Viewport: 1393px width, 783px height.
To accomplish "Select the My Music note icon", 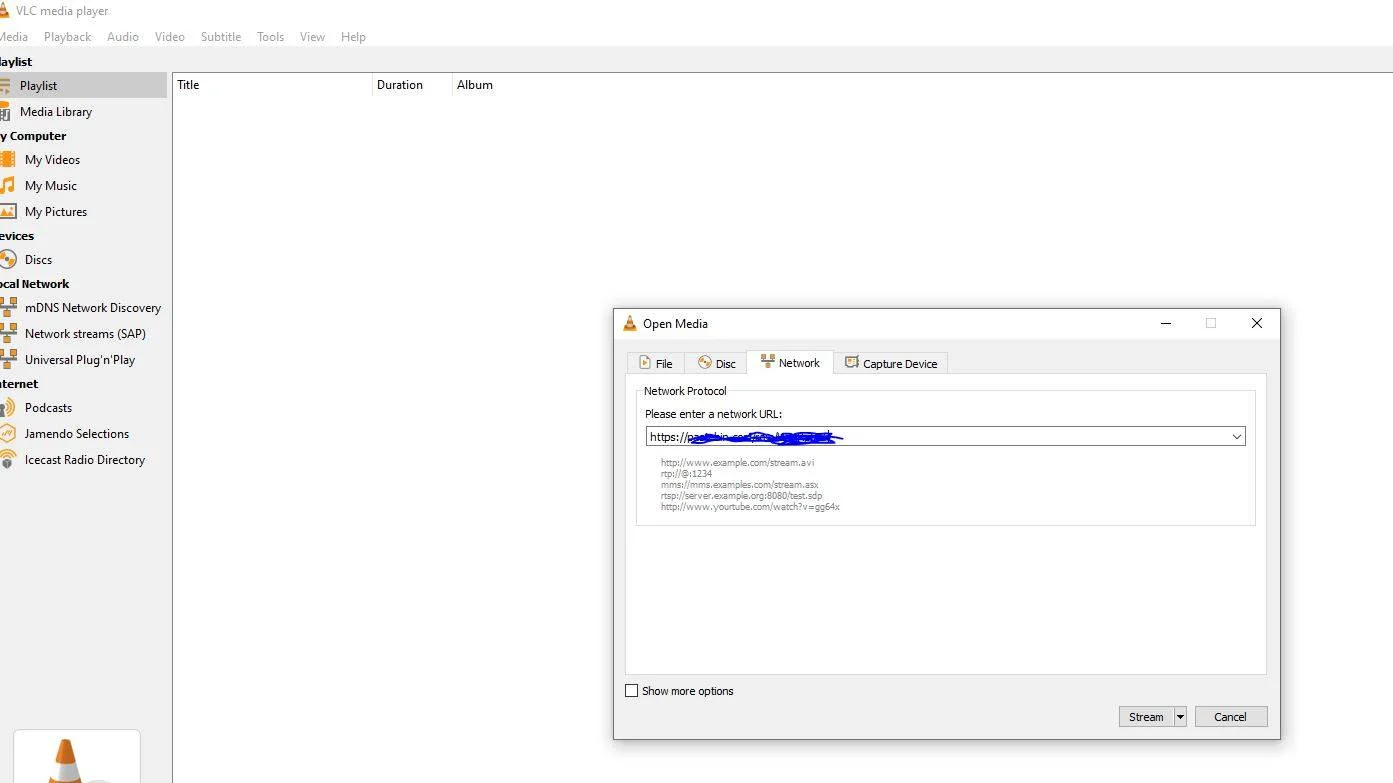I will [x=8, y=186].
